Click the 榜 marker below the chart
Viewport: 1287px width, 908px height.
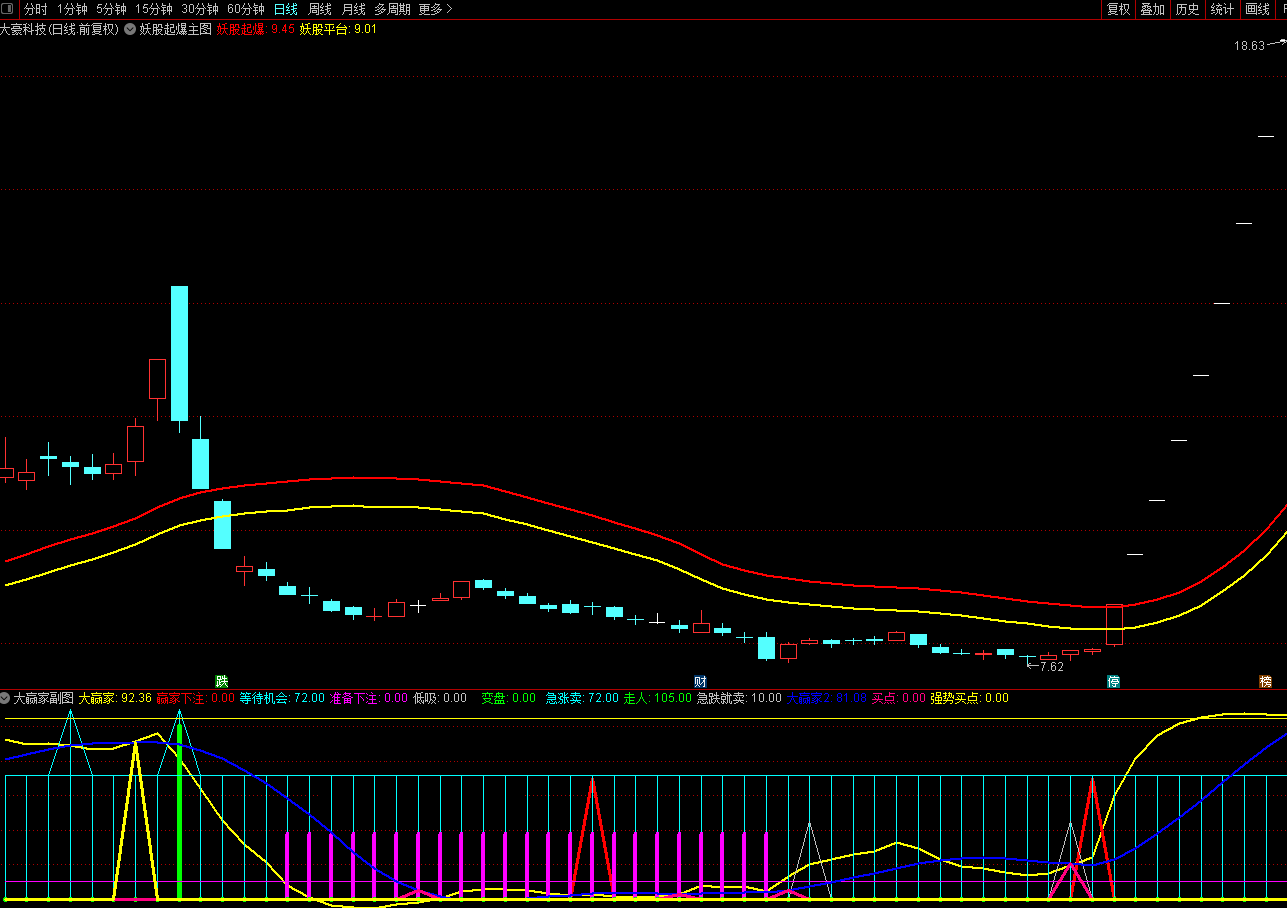pyautogui.click(x=1265, y=681)
